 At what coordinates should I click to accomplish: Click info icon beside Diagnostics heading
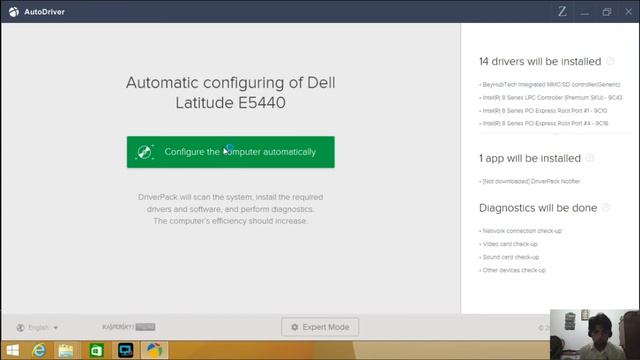[606, 208]
